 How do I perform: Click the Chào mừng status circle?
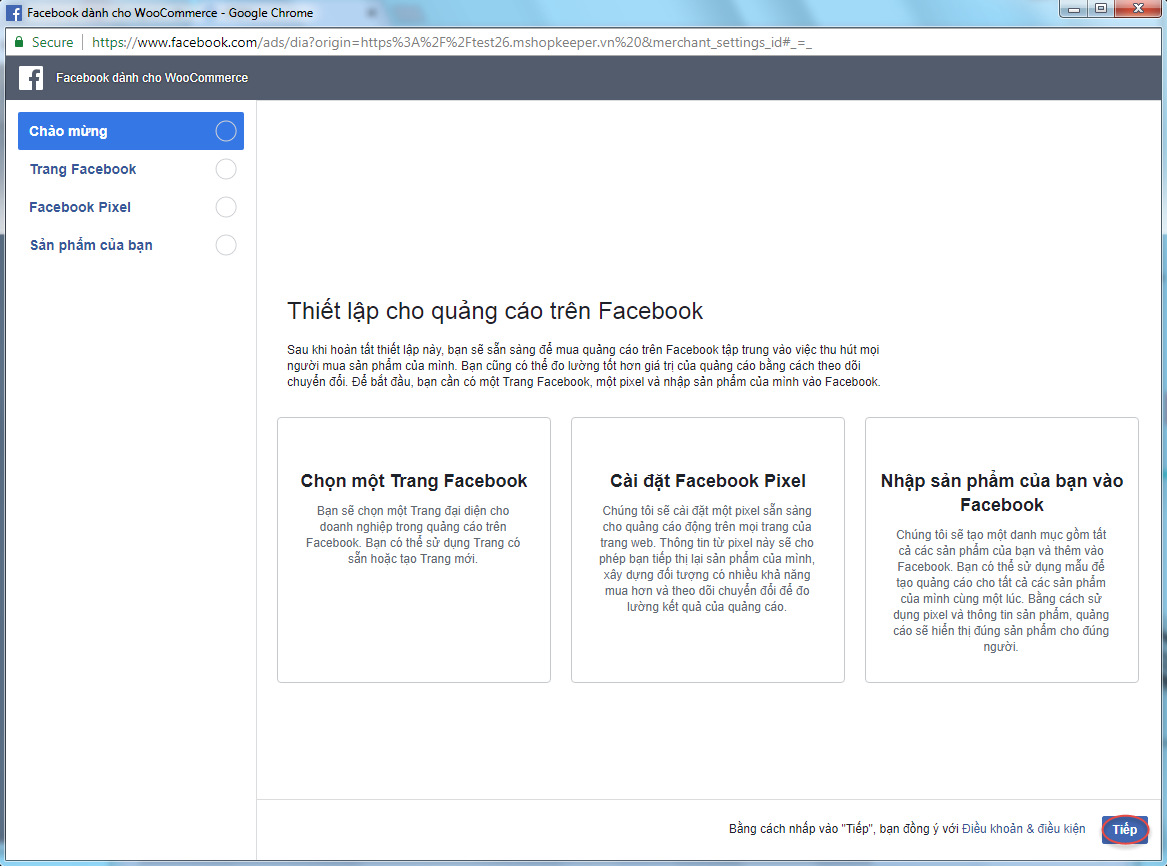(226, 131)
